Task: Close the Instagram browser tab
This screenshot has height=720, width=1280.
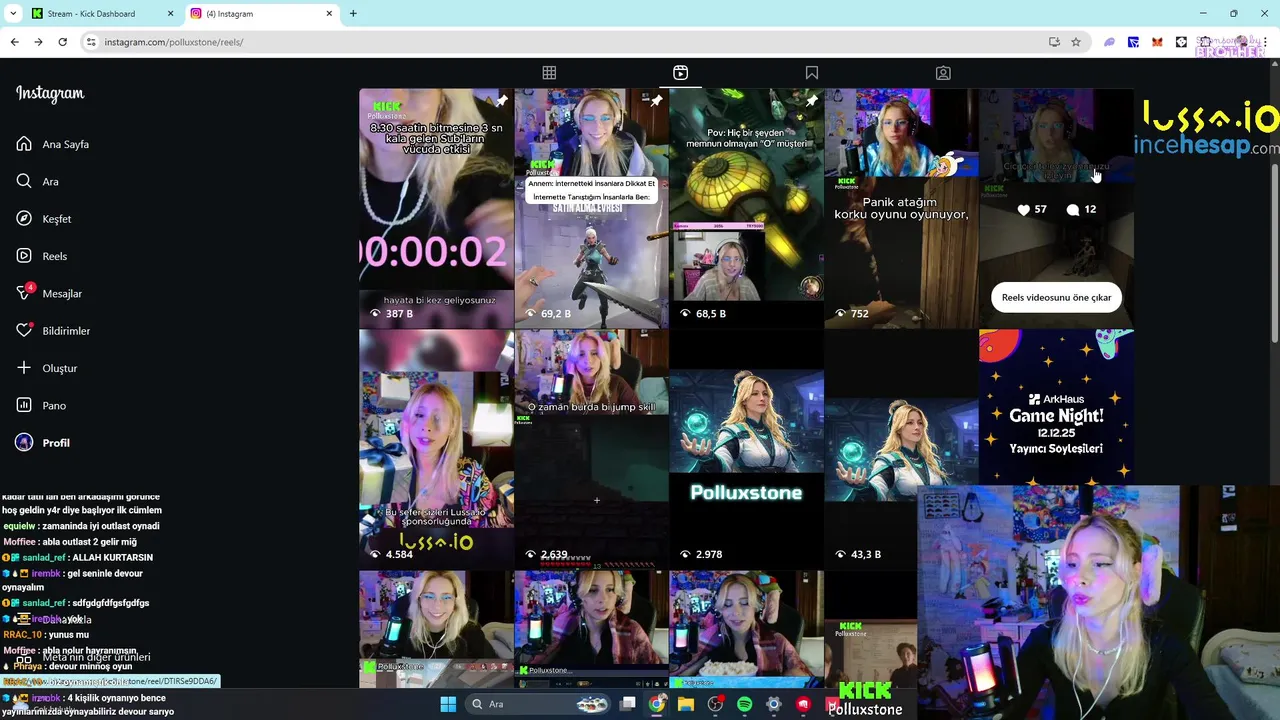Action: click(330, 14)
